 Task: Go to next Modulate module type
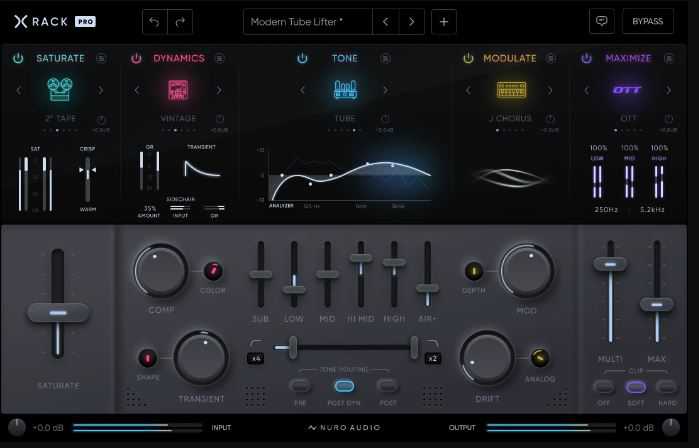(x=551, y=90)
